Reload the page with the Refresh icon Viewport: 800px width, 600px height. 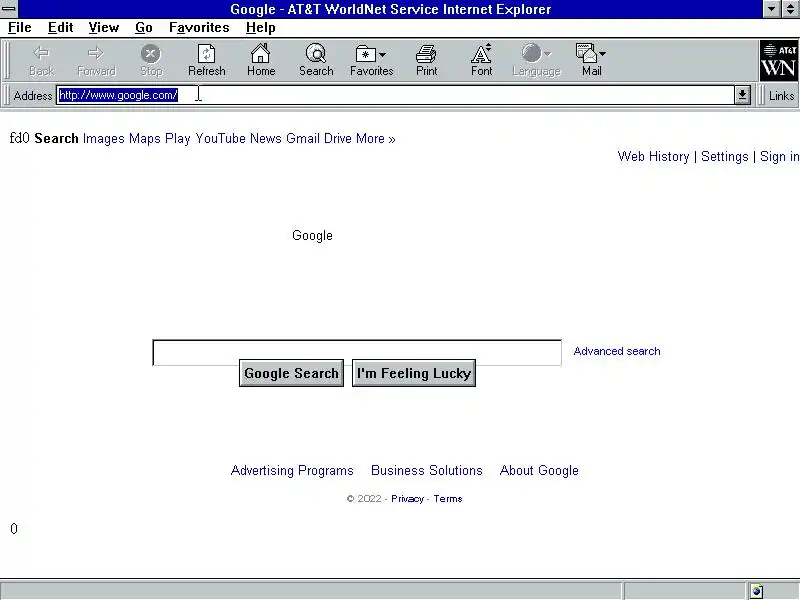(206, 60)
